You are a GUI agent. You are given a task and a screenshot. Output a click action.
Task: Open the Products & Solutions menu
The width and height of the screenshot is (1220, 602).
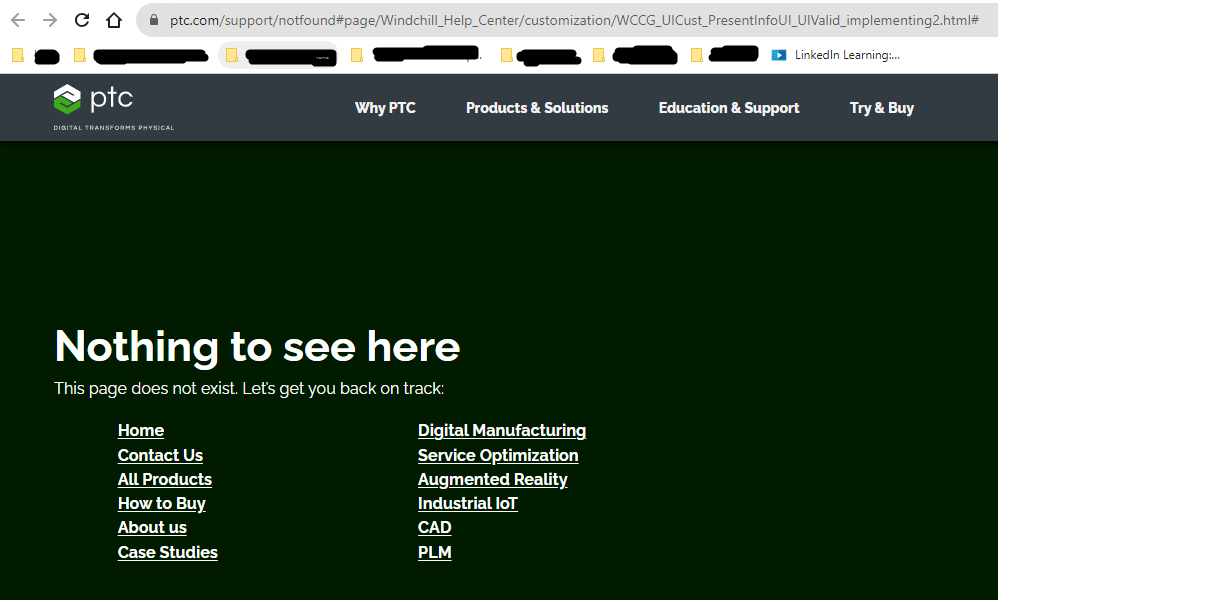(x=537, y=107)
